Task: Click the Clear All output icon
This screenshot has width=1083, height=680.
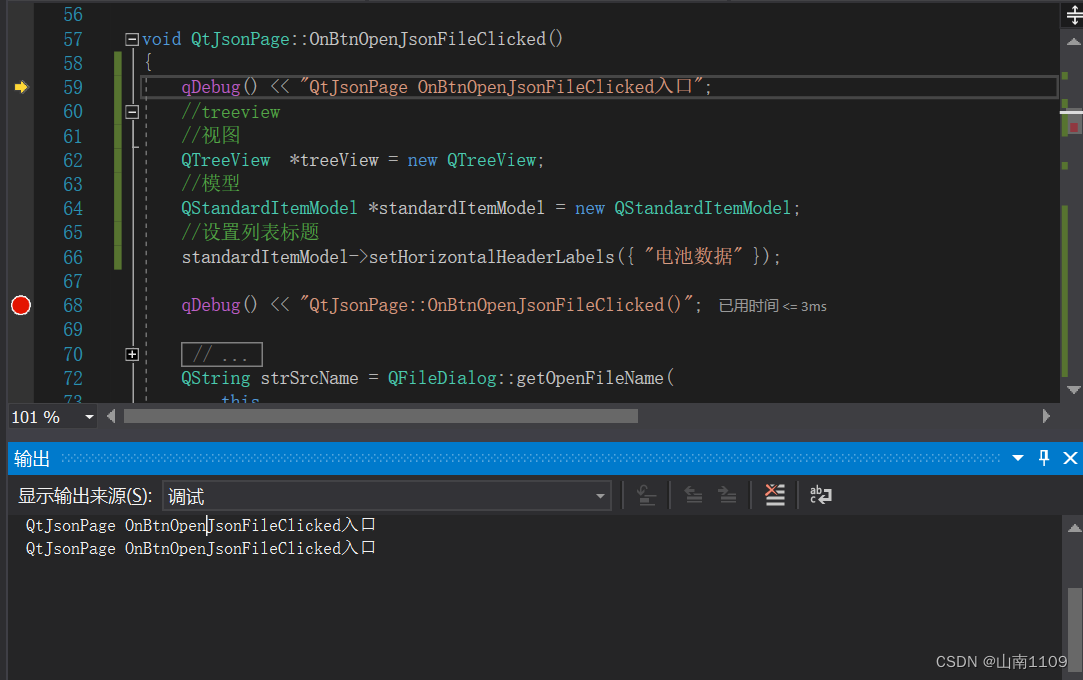Action: tap(774, 495)
